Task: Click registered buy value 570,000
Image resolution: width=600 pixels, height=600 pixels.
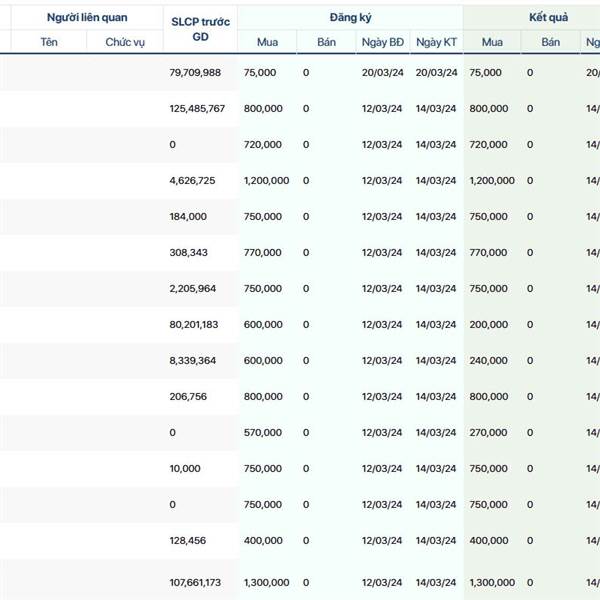Action: point(263,432)
